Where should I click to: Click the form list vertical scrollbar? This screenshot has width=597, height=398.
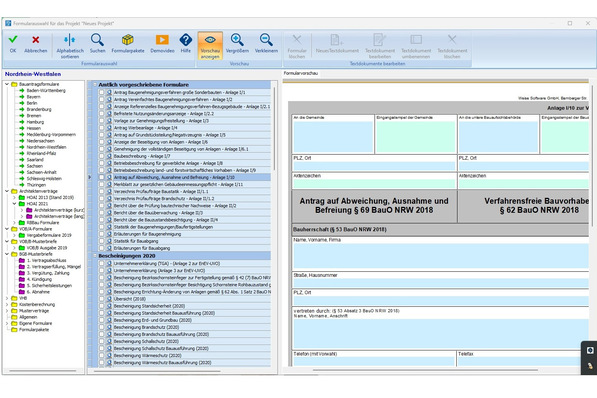click(274, 129)
